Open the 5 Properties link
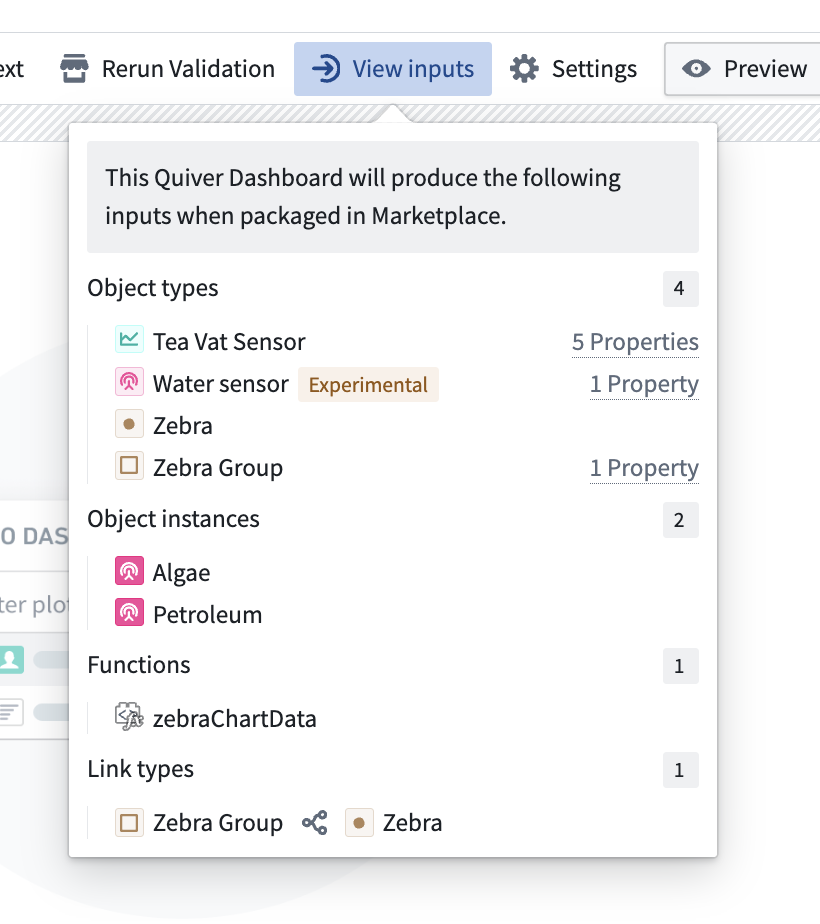This screenshot has height=924, width=820. (x=635, y=342)
